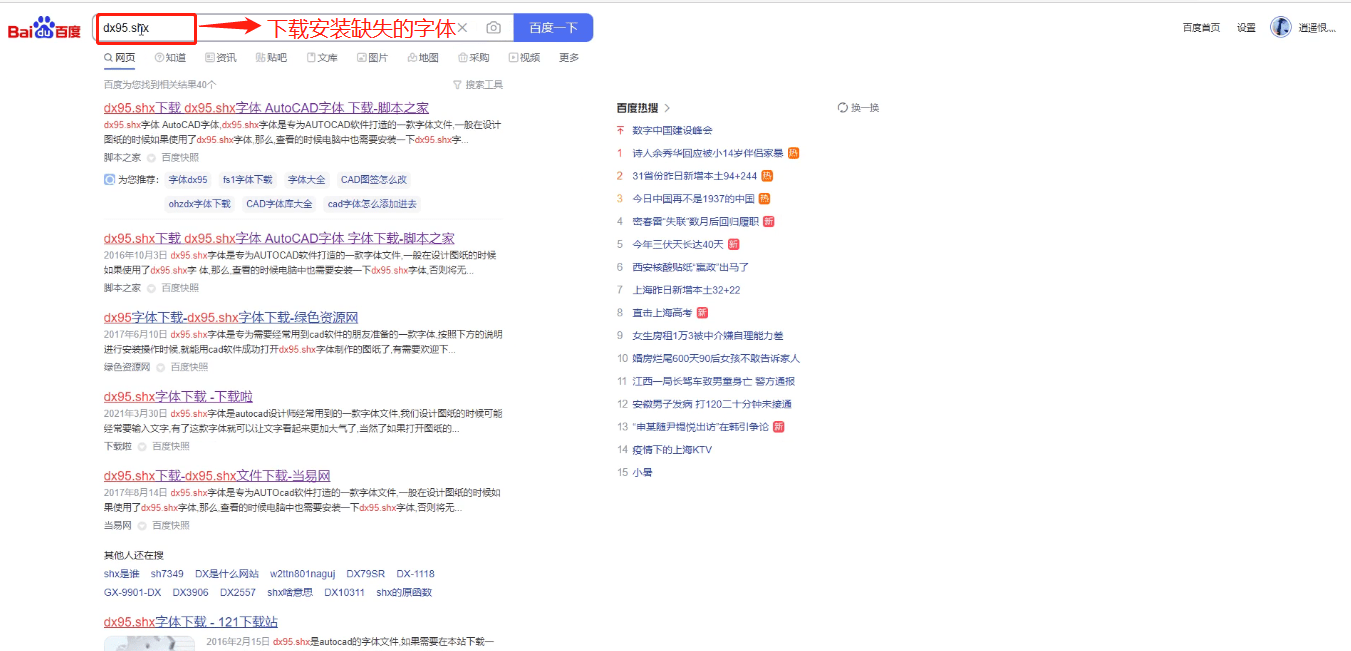Click related search shx是谁
This screenshot has height=651, width=1351.
[121, 574]
